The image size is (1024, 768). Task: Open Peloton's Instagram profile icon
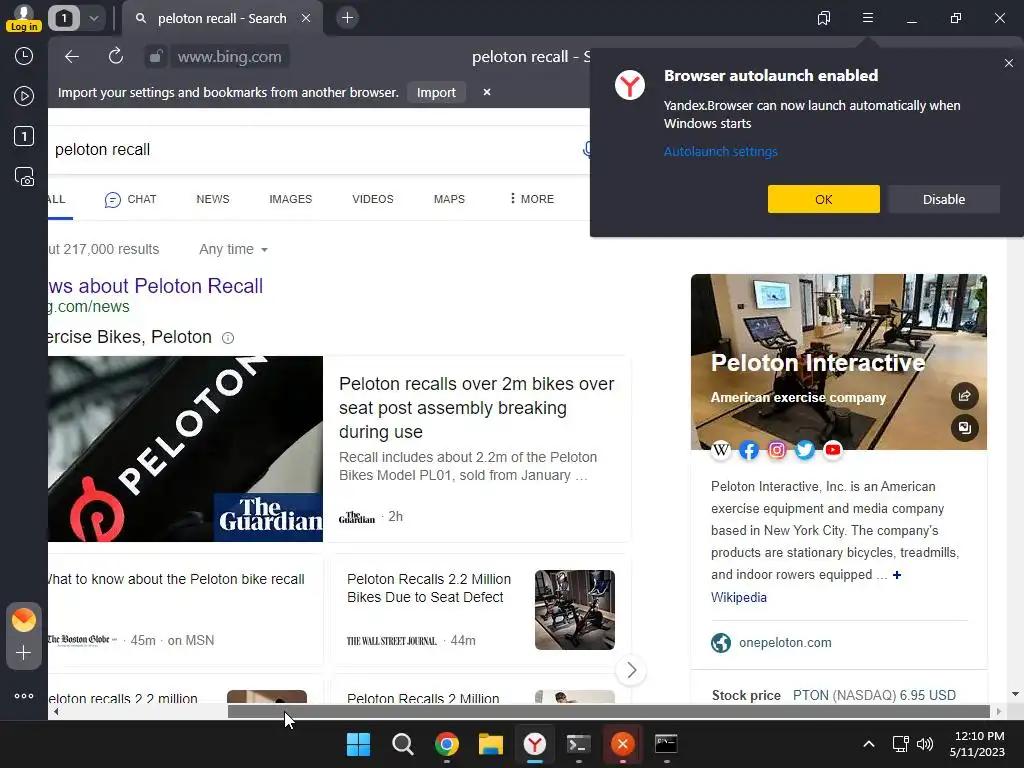pyautogui.click(x=777, y=450)
